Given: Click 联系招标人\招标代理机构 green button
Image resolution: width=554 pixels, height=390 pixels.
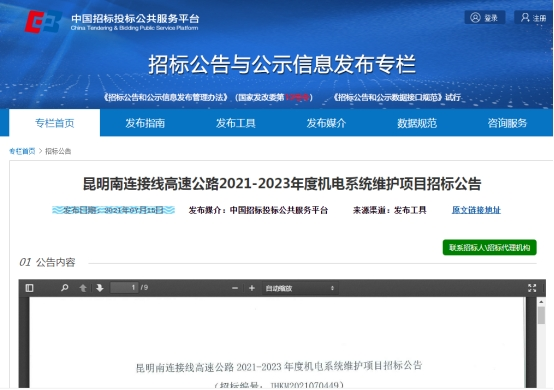Looking at the screenshot, I should pos(490,247).
